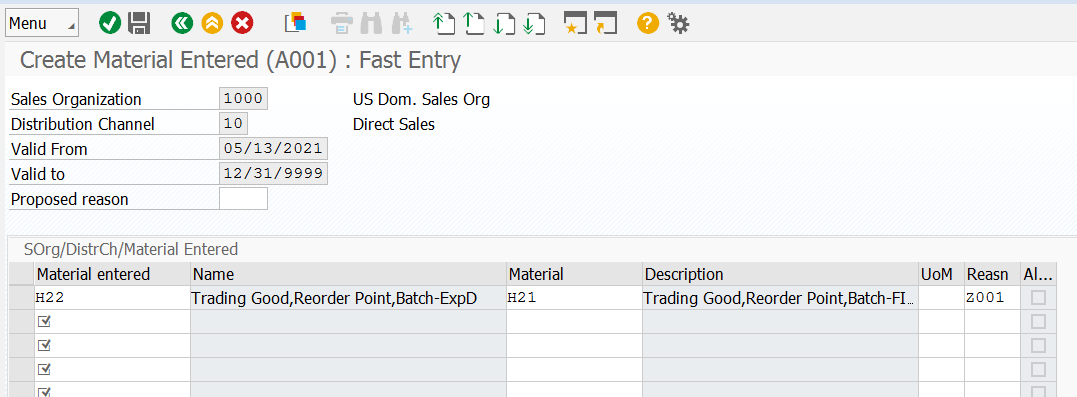Jump to first page icon
Viewport: 1077px width, 397px height.
[444, 23]
